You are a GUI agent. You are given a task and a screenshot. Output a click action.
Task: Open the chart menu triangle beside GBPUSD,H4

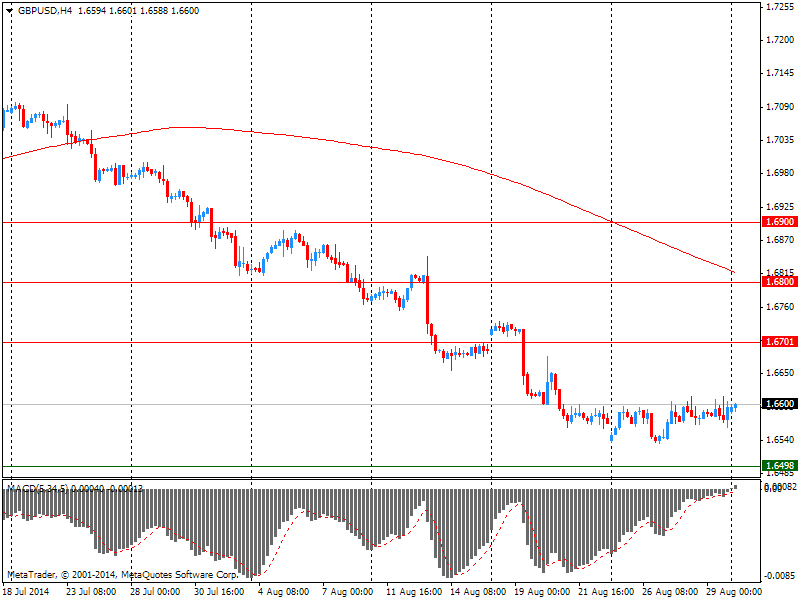coord(9,11)
